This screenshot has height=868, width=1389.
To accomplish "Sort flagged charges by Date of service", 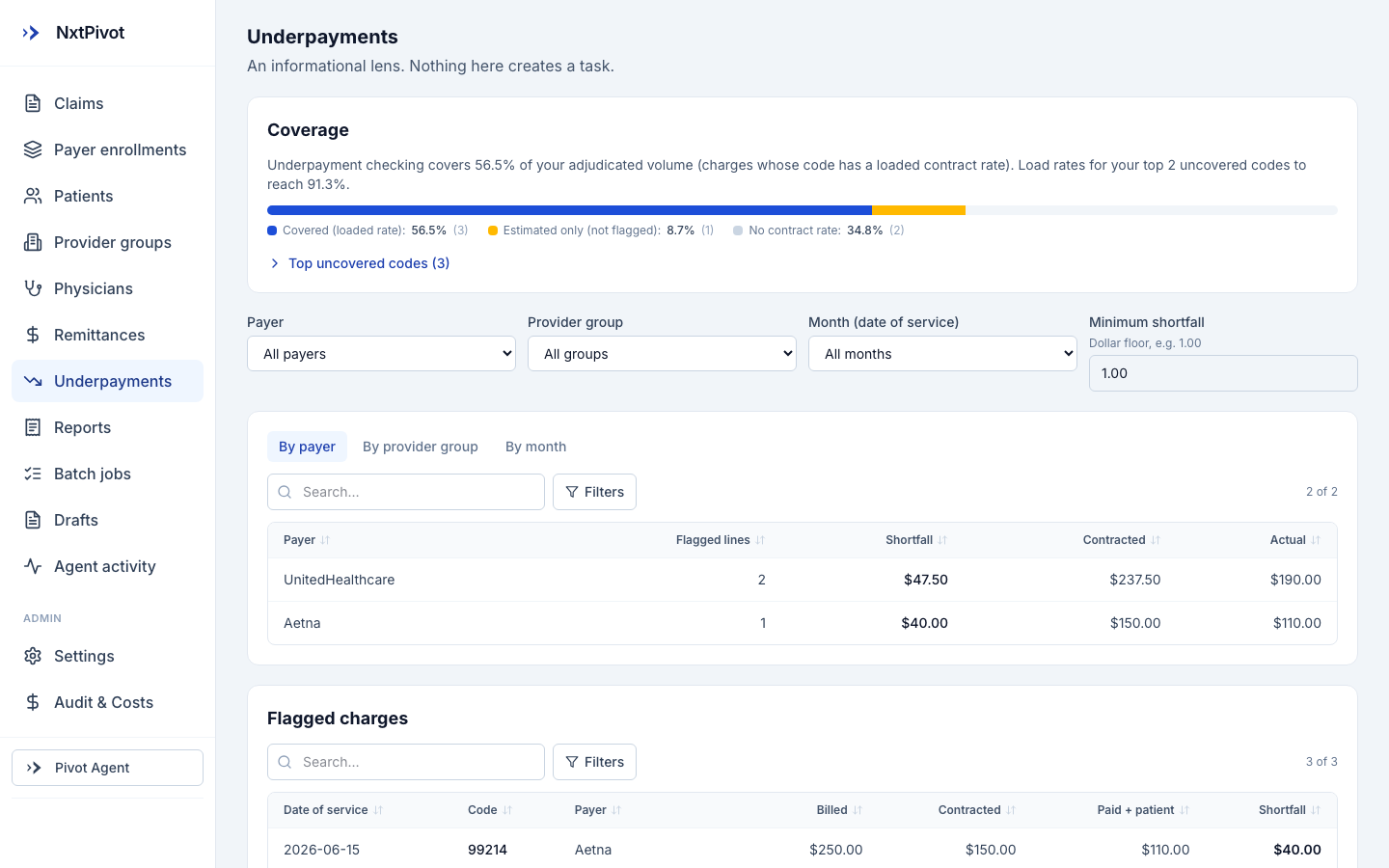I will click(x=333, y=810).
